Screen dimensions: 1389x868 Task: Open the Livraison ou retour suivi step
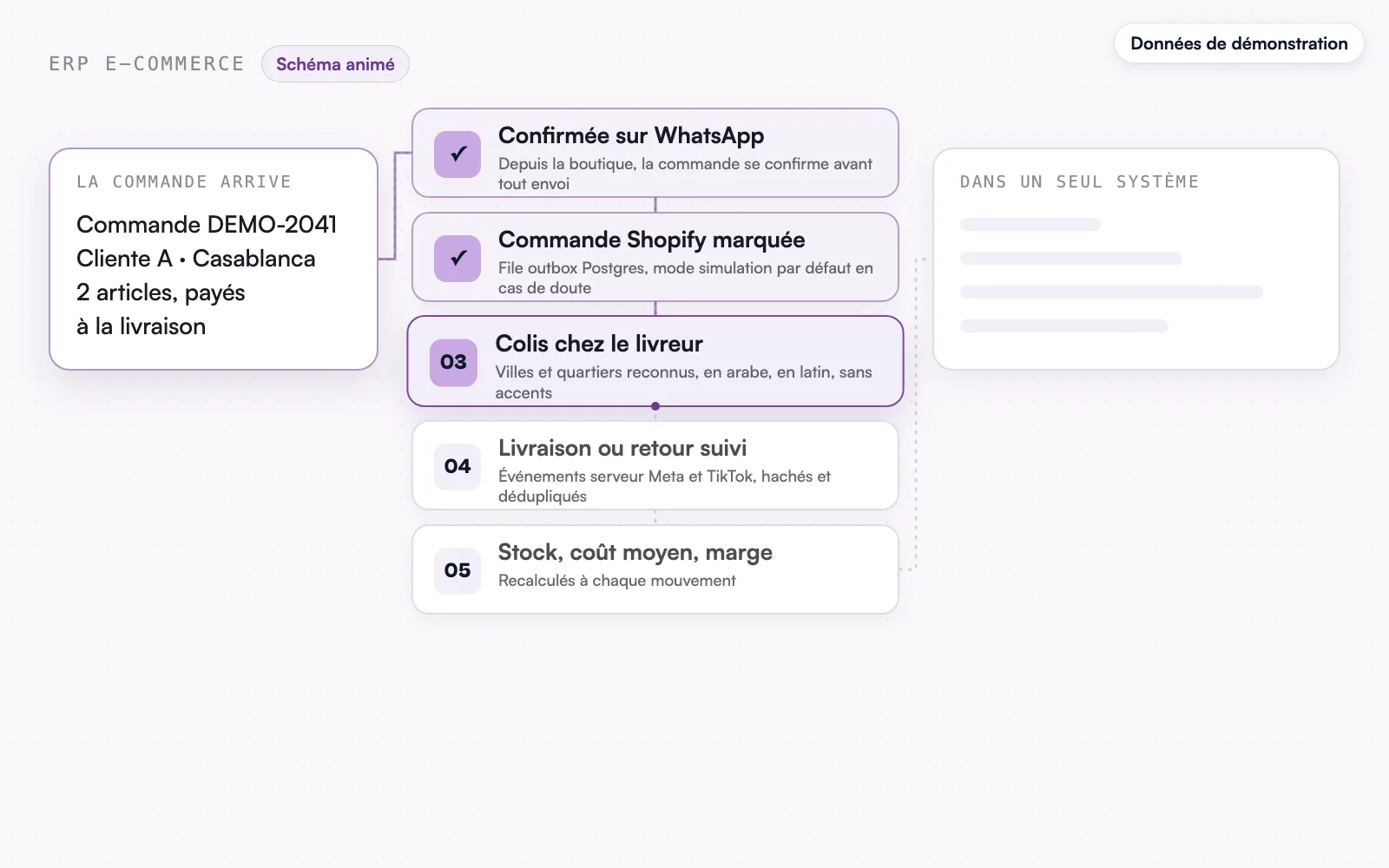655,465
